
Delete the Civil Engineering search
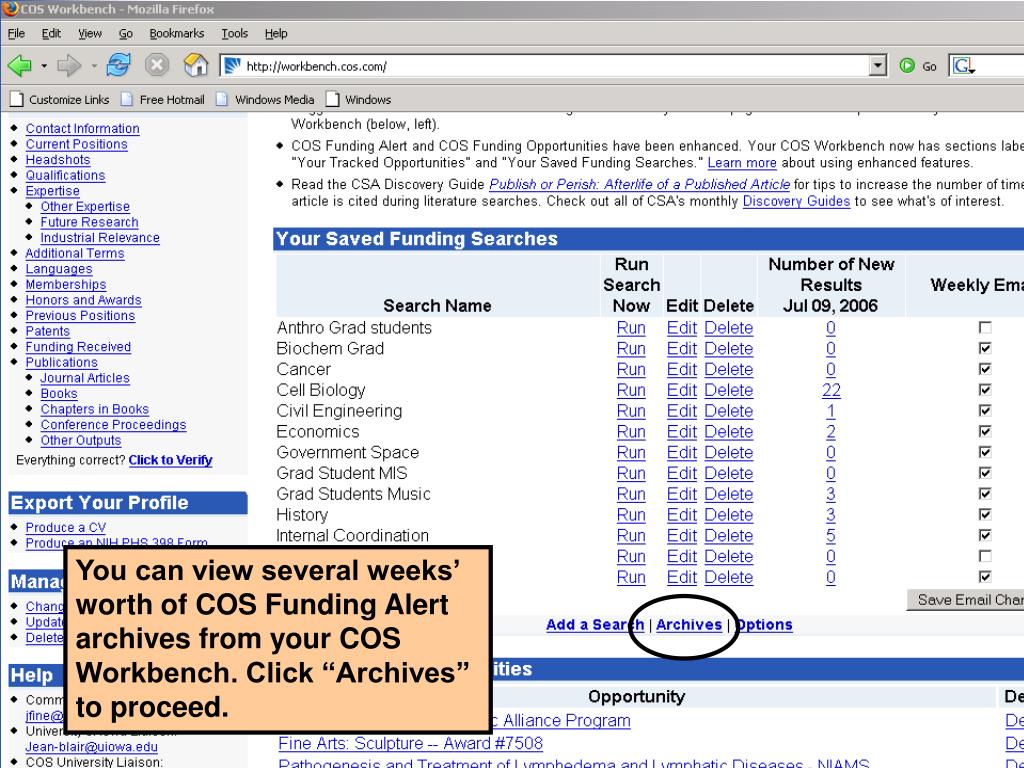coord(729,411)
